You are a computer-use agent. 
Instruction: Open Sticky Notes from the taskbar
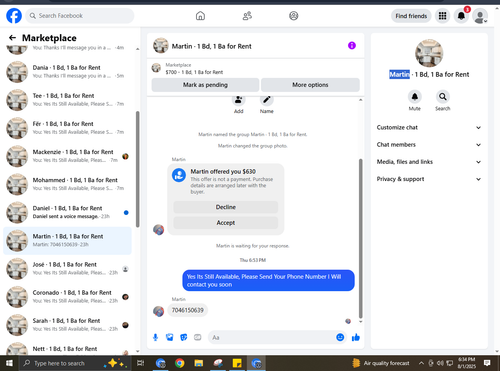pyautogui.click(x=237, y=363)
